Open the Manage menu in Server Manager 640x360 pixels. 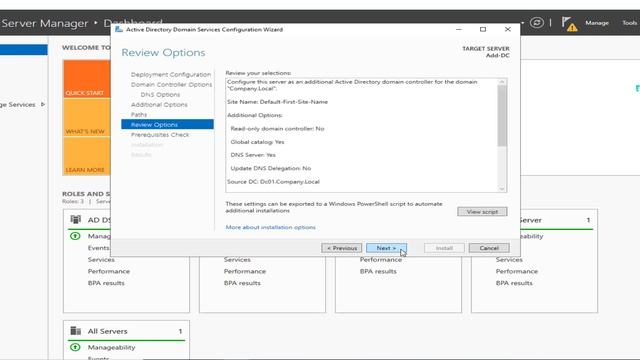click(x=597, y=23)
